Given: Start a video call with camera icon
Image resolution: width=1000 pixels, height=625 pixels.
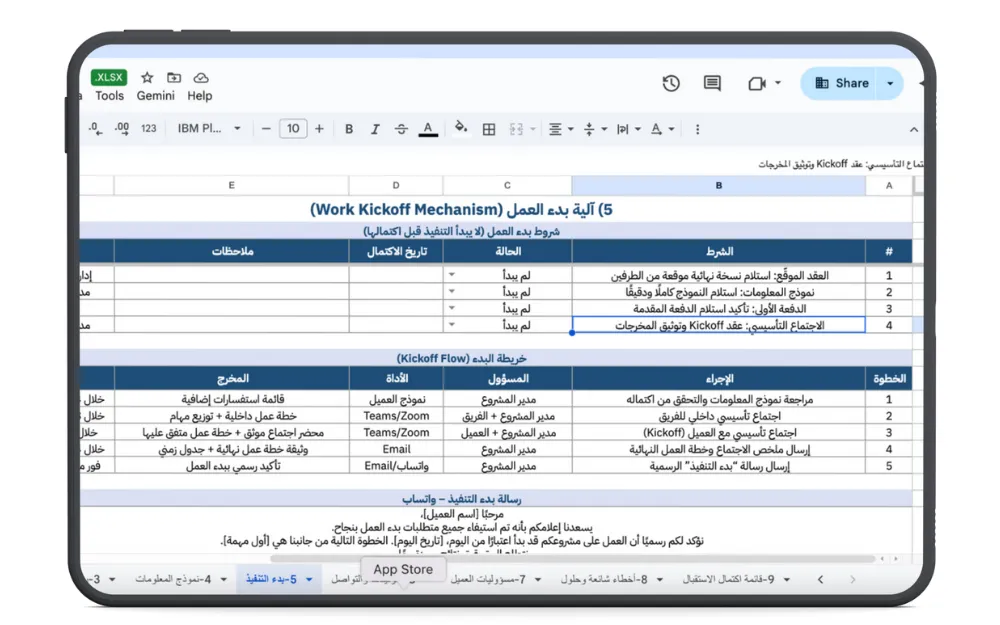Looking at the screenshot, I should click(x=757, y=84).
